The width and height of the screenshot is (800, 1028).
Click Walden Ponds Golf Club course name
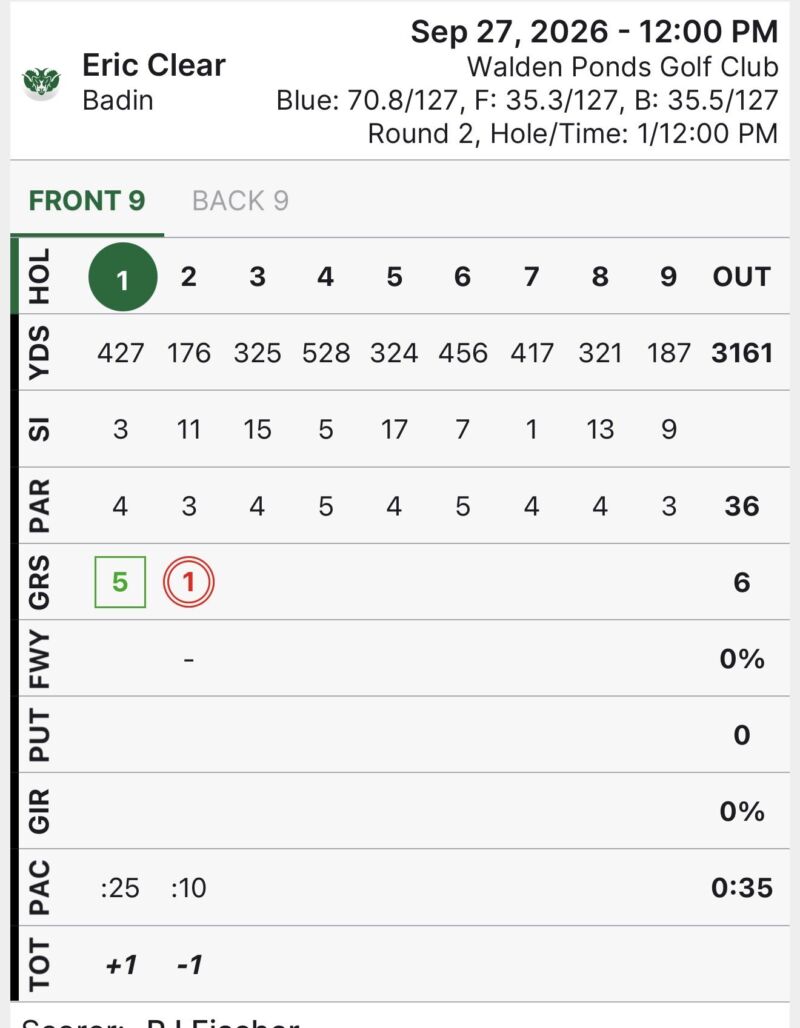[622, 67]
